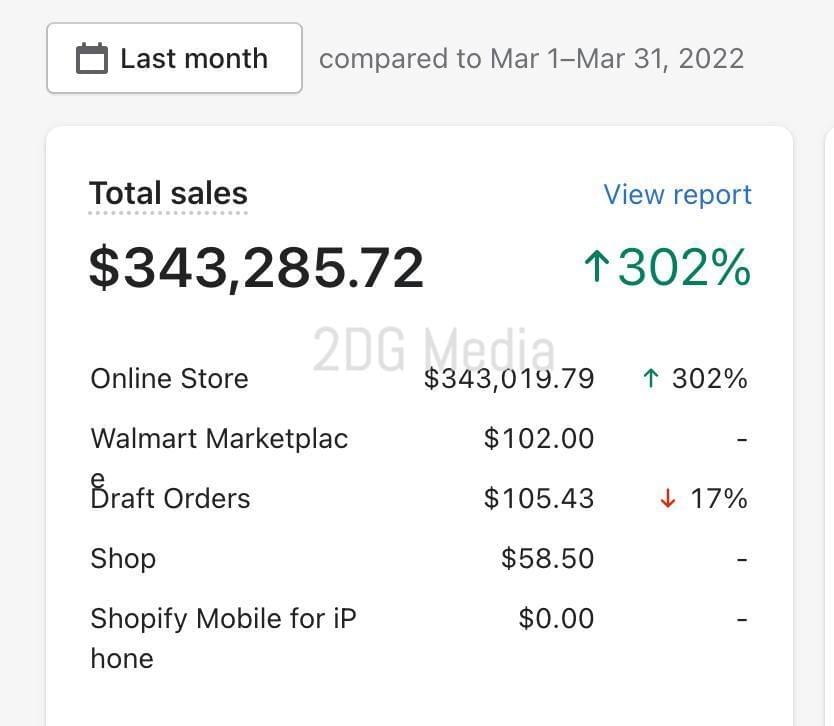Viewport: 834px width, 726px height.
Task: Select the Online Store sales row
Action: coord(419,379)
